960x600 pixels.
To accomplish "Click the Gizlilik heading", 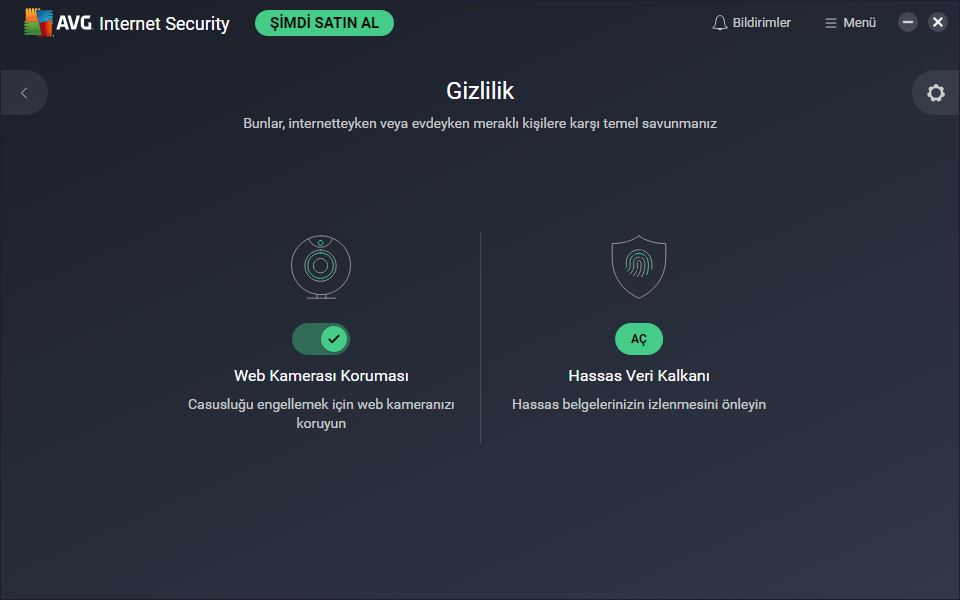I will (x=480, y=91).
